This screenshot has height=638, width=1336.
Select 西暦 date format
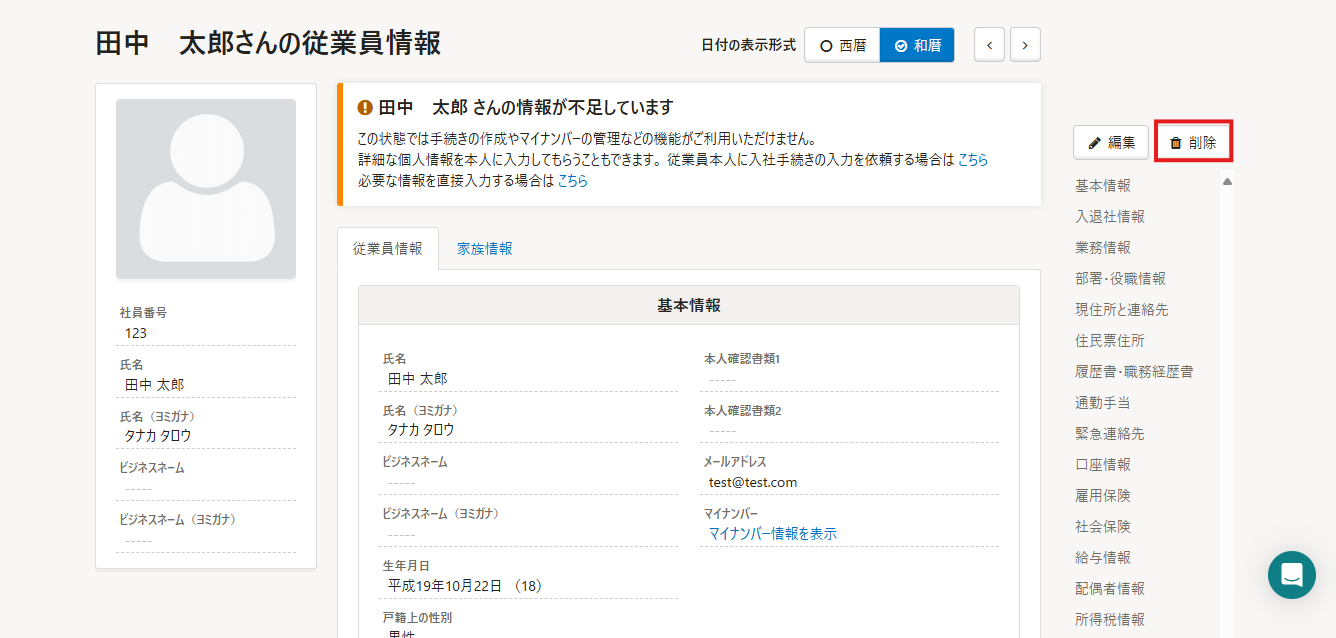(x=842, y=45)
